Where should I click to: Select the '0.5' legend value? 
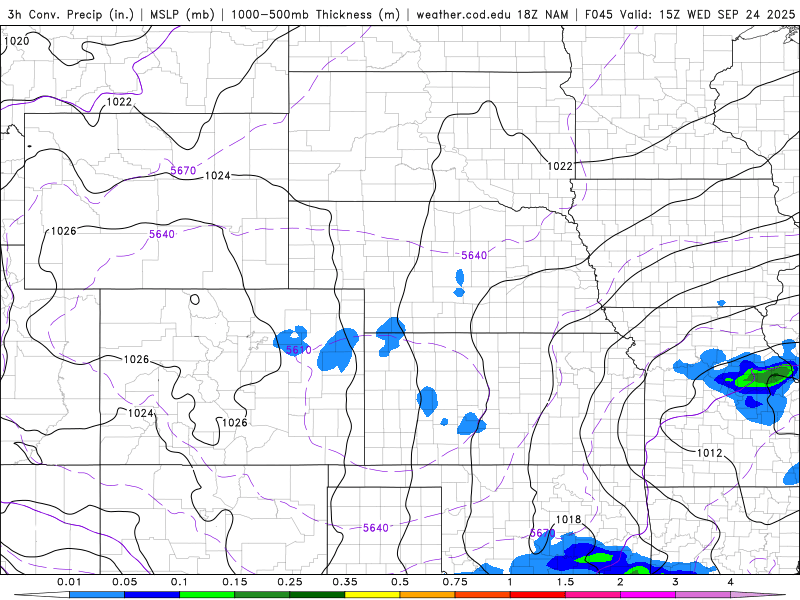click(400, 582)
